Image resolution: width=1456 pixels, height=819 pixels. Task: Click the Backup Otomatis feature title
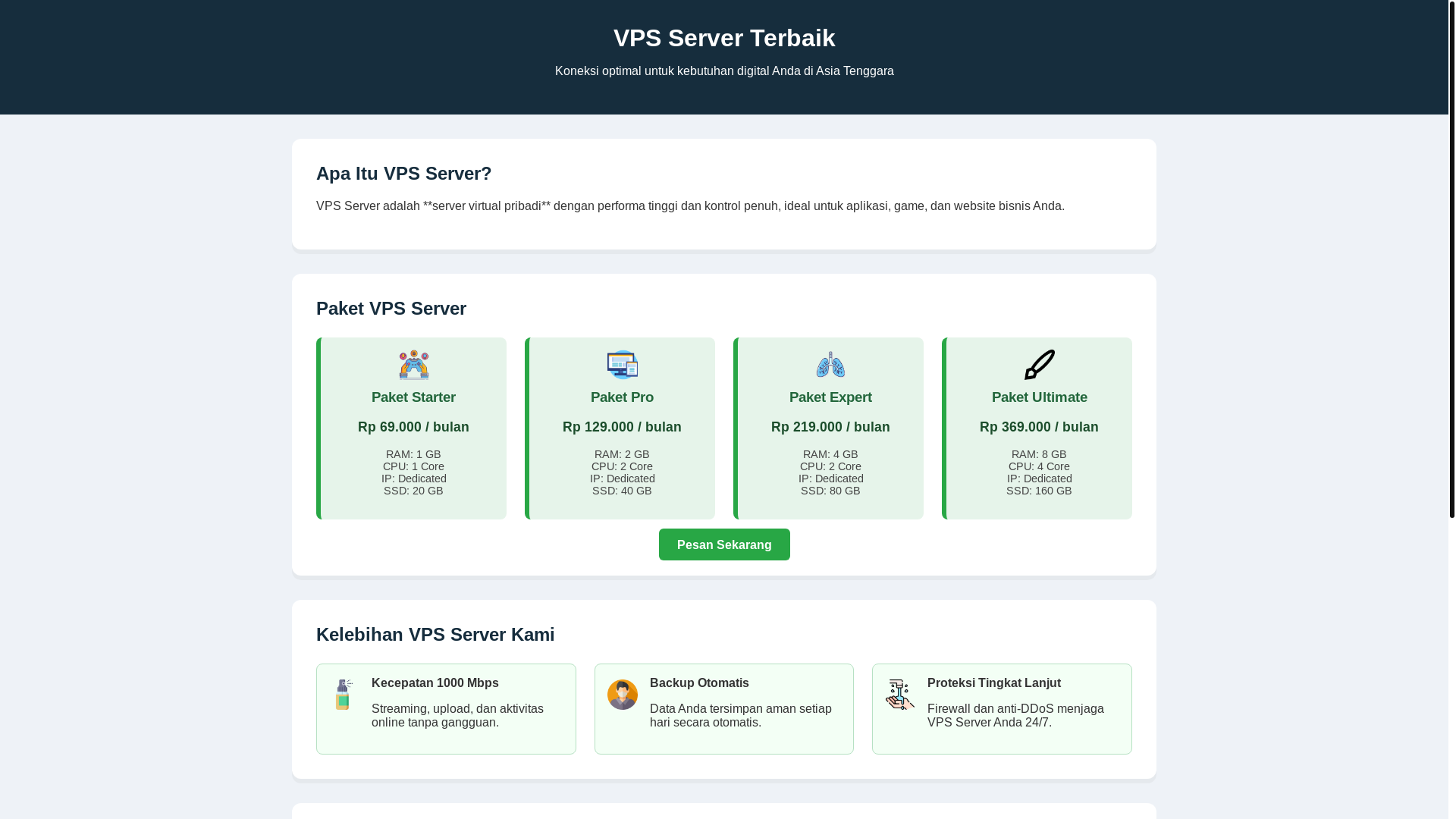click(699, 683)
